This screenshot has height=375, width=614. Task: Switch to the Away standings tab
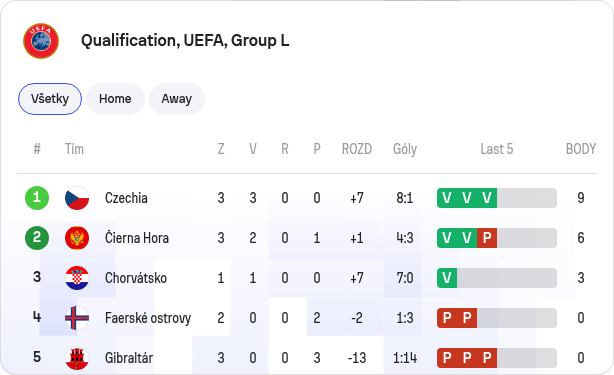177,99
